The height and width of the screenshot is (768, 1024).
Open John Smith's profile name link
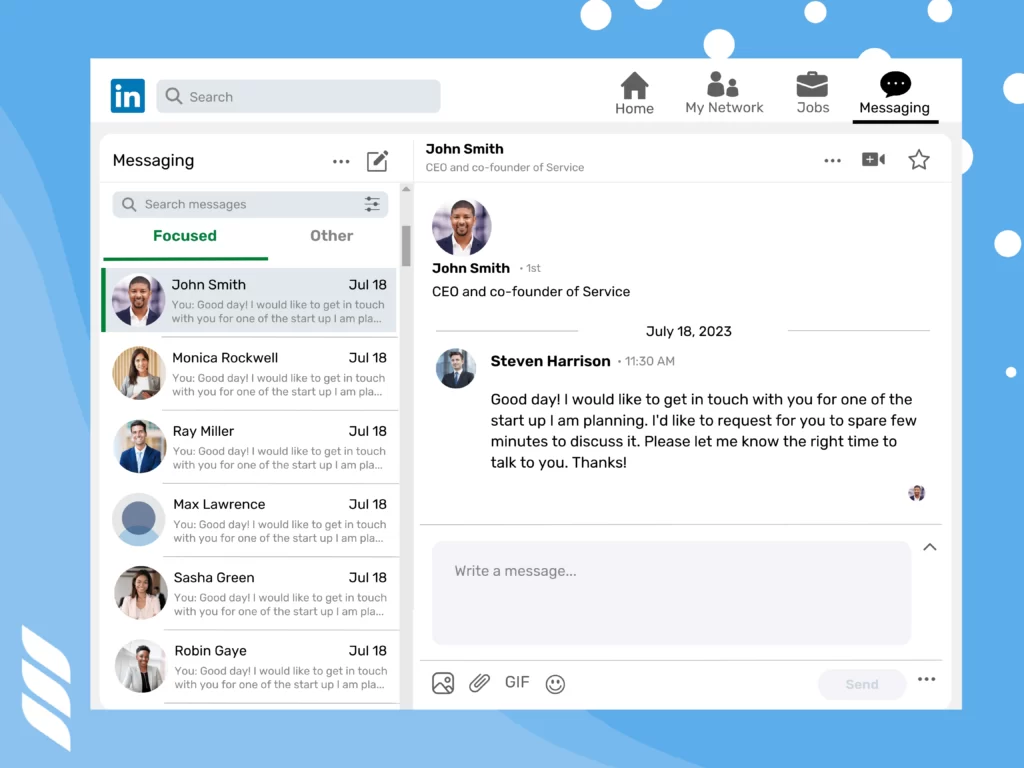pos(470,268)
